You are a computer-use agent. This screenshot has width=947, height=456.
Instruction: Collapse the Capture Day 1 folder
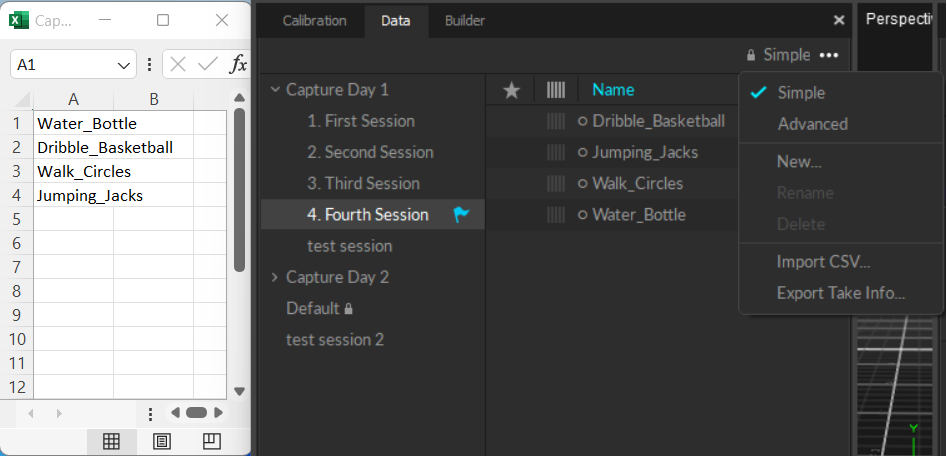click(x=275, y=90)
